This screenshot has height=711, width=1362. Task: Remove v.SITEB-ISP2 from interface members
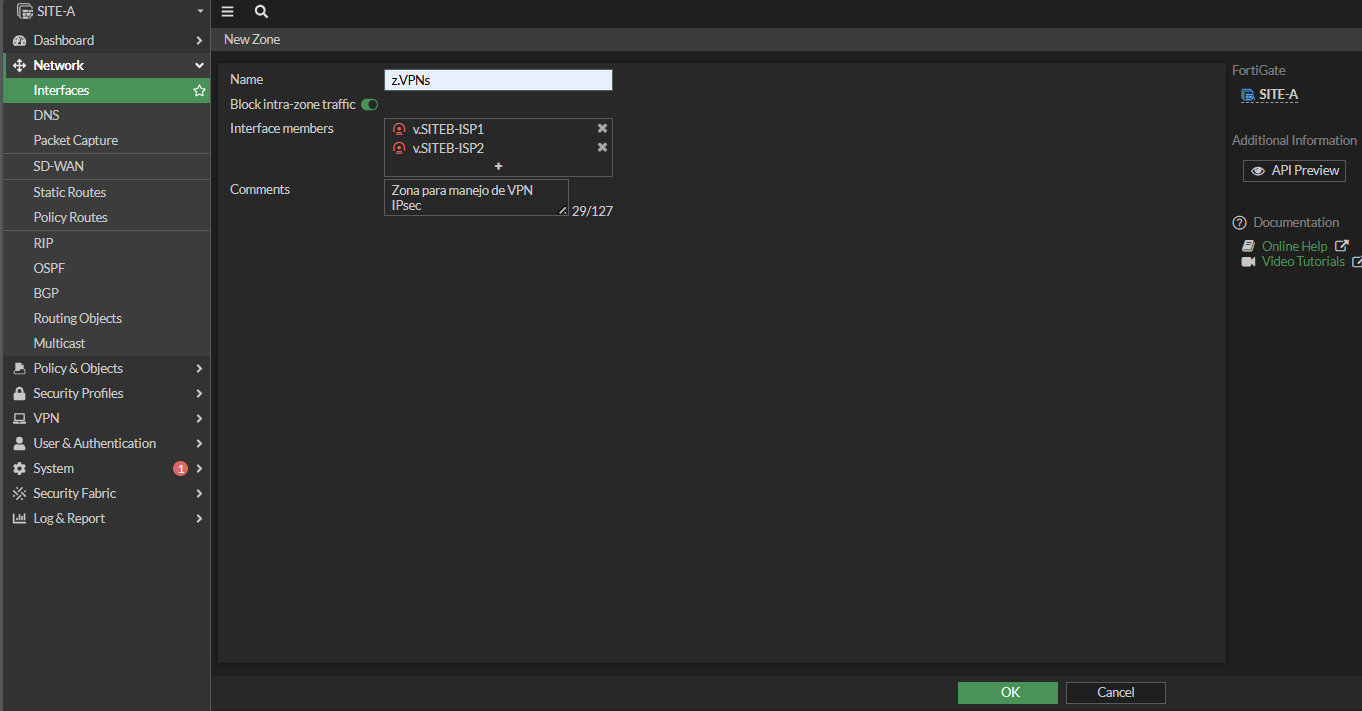click(602, 148)
